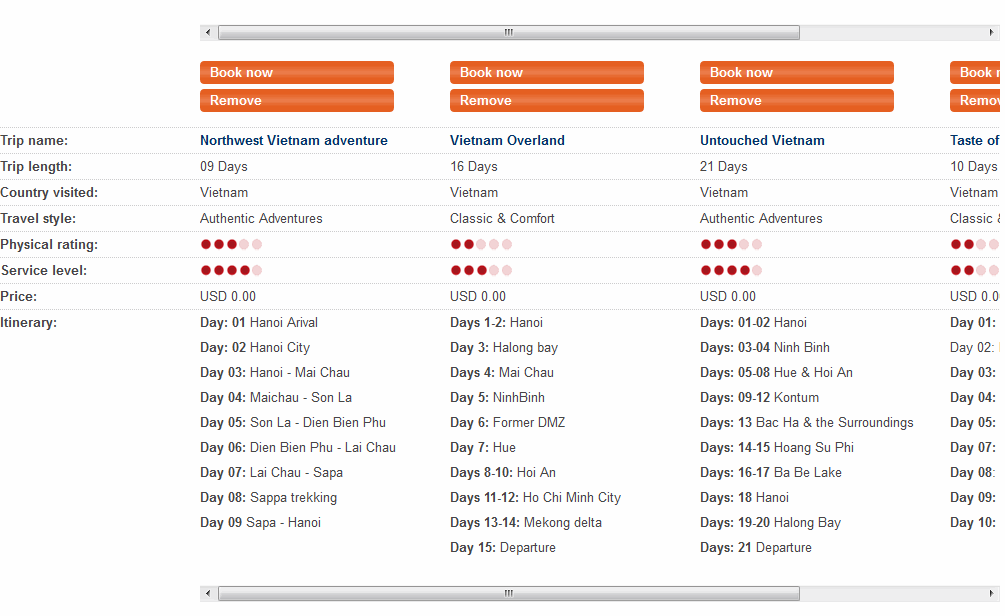The width and height of the screenshot is (1005, 616).
Task: Click 'Authentic Adventures' under Northwest Vietnam adventure
Action: (x=261, y=219)
